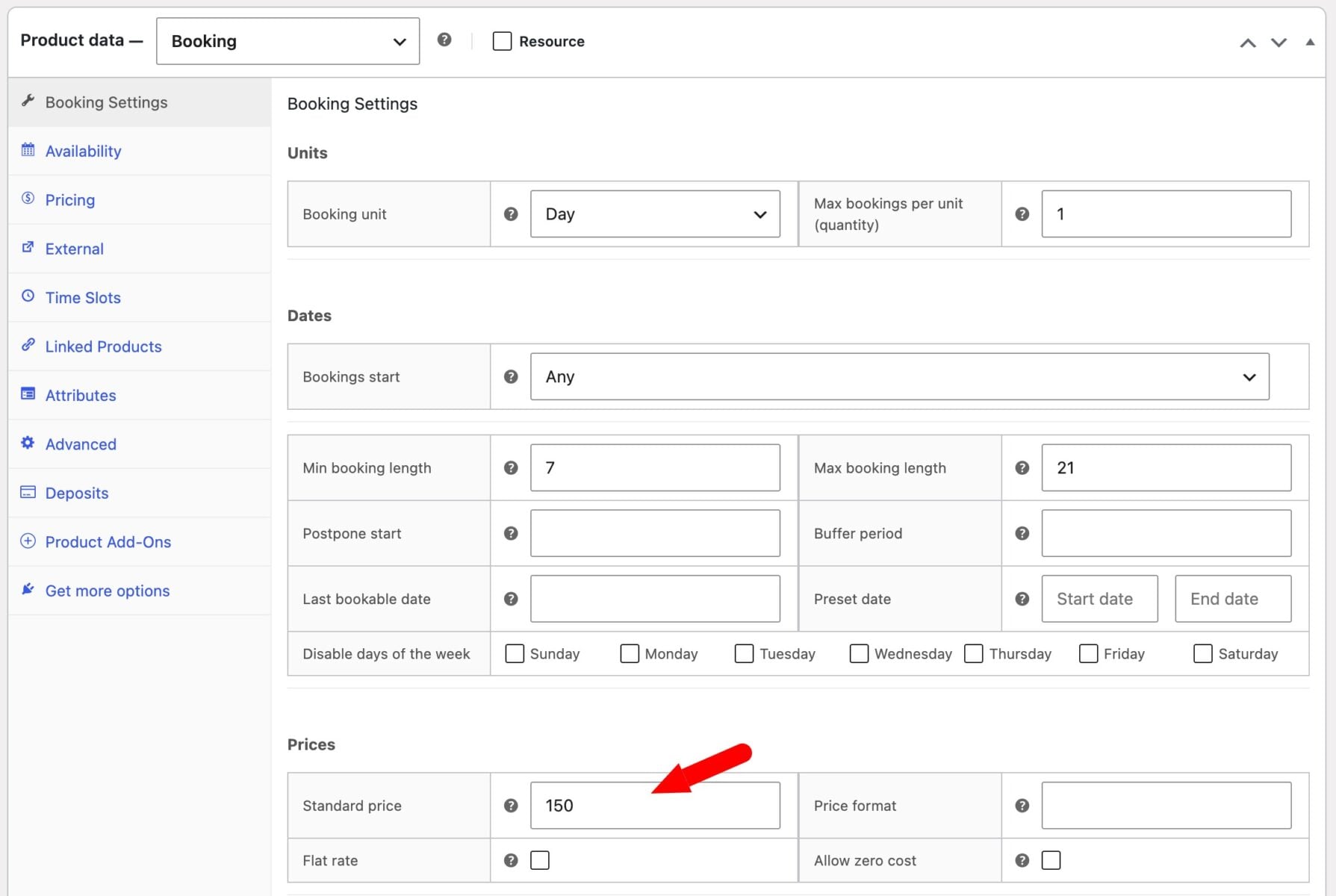Go to the Deposits tab

click(x=139, y=494)
